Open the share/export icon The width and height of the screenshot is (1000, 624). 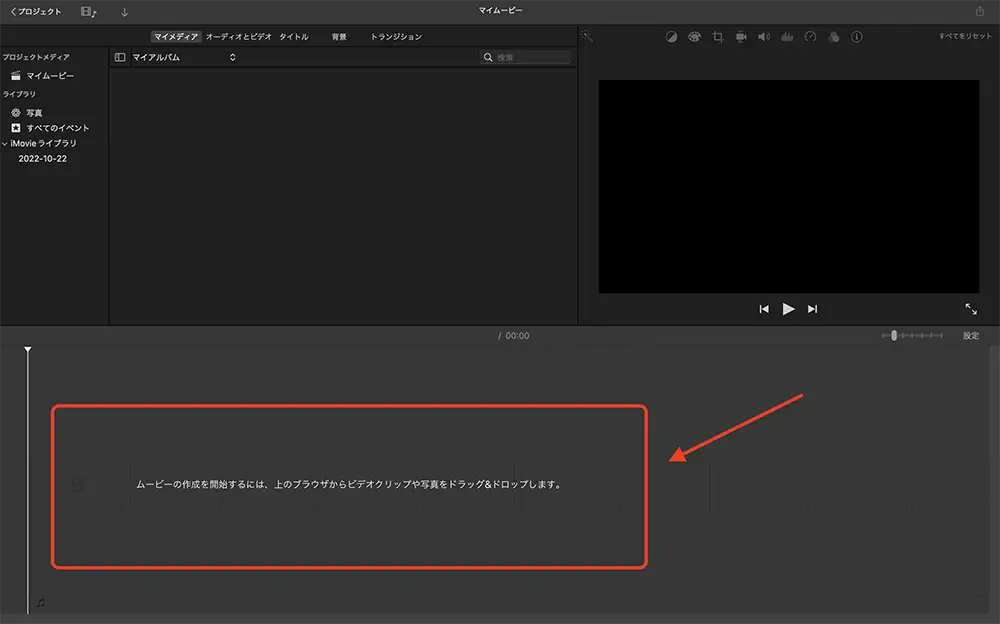click(980, 11)
